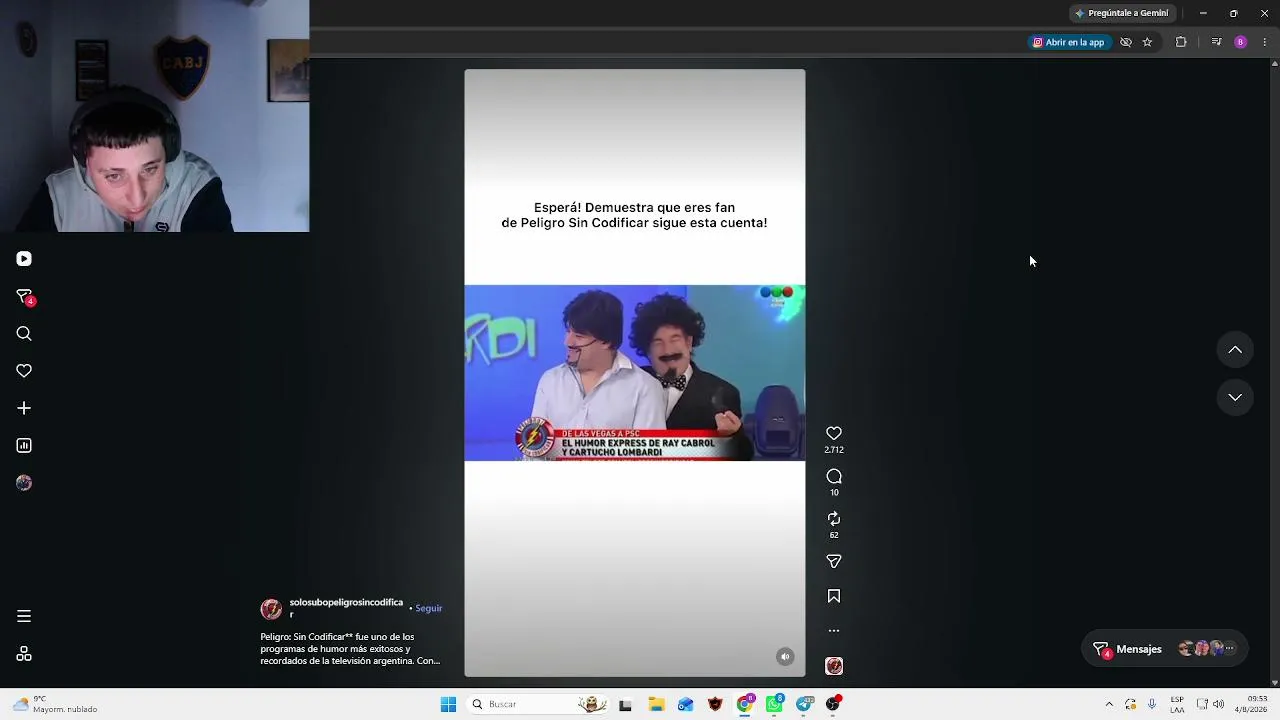Open Instagram search in the sidebar
This screenshot has width=1280, height=720.
[x=24, y=334]
